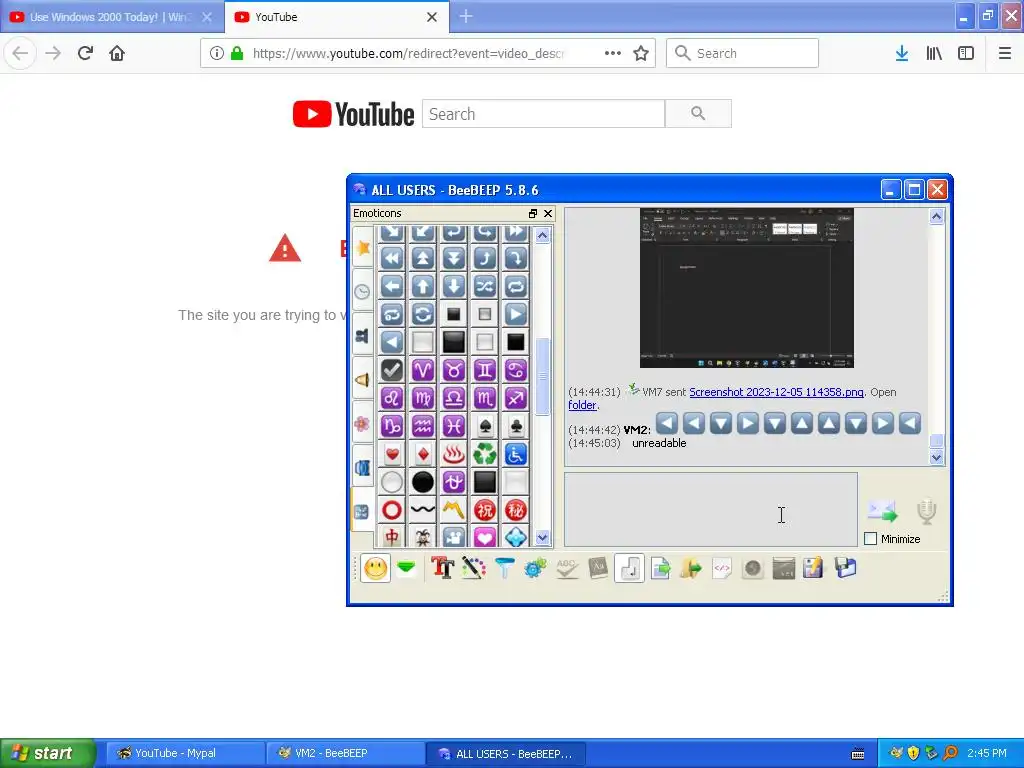Insert the Gemini zodiac emoticon

(x=485, y=370)
